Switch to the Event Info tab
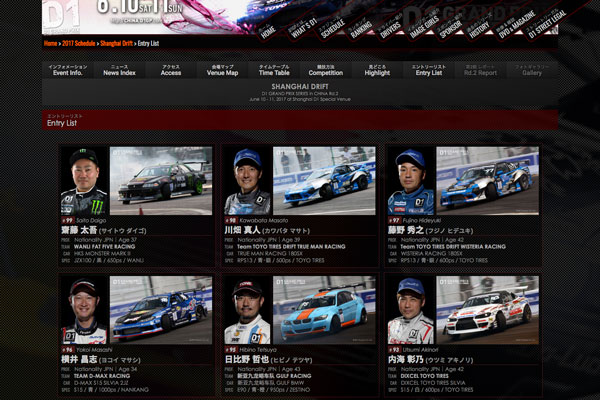The width and height of the screenshot is (600, 400). [x=69, y=70]
